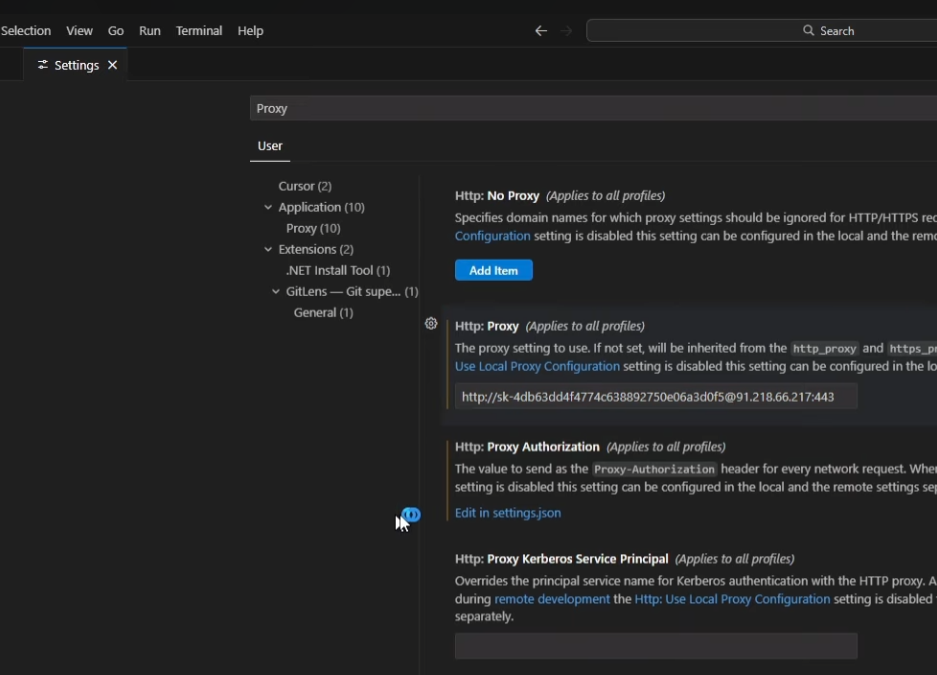The image size is (937, 675).
Task: Go back using the left arrow
Action: tap(541, 31)
